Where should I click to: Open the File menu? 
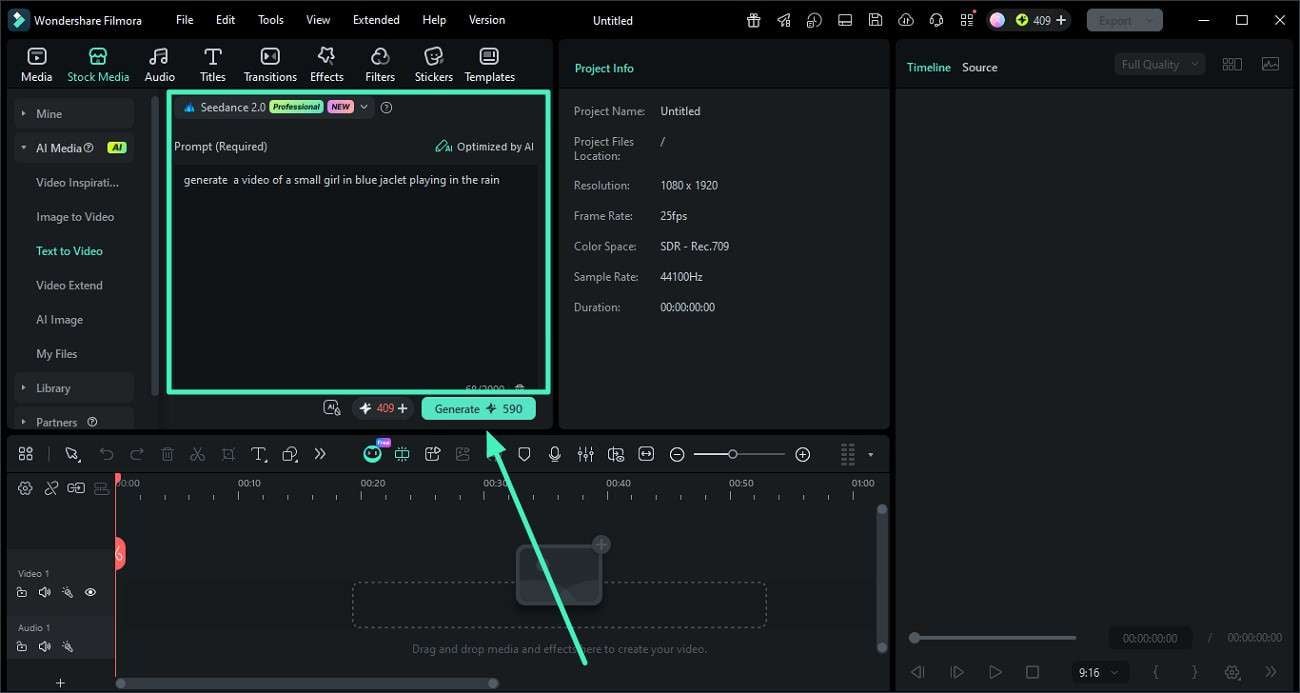point(185,20)
